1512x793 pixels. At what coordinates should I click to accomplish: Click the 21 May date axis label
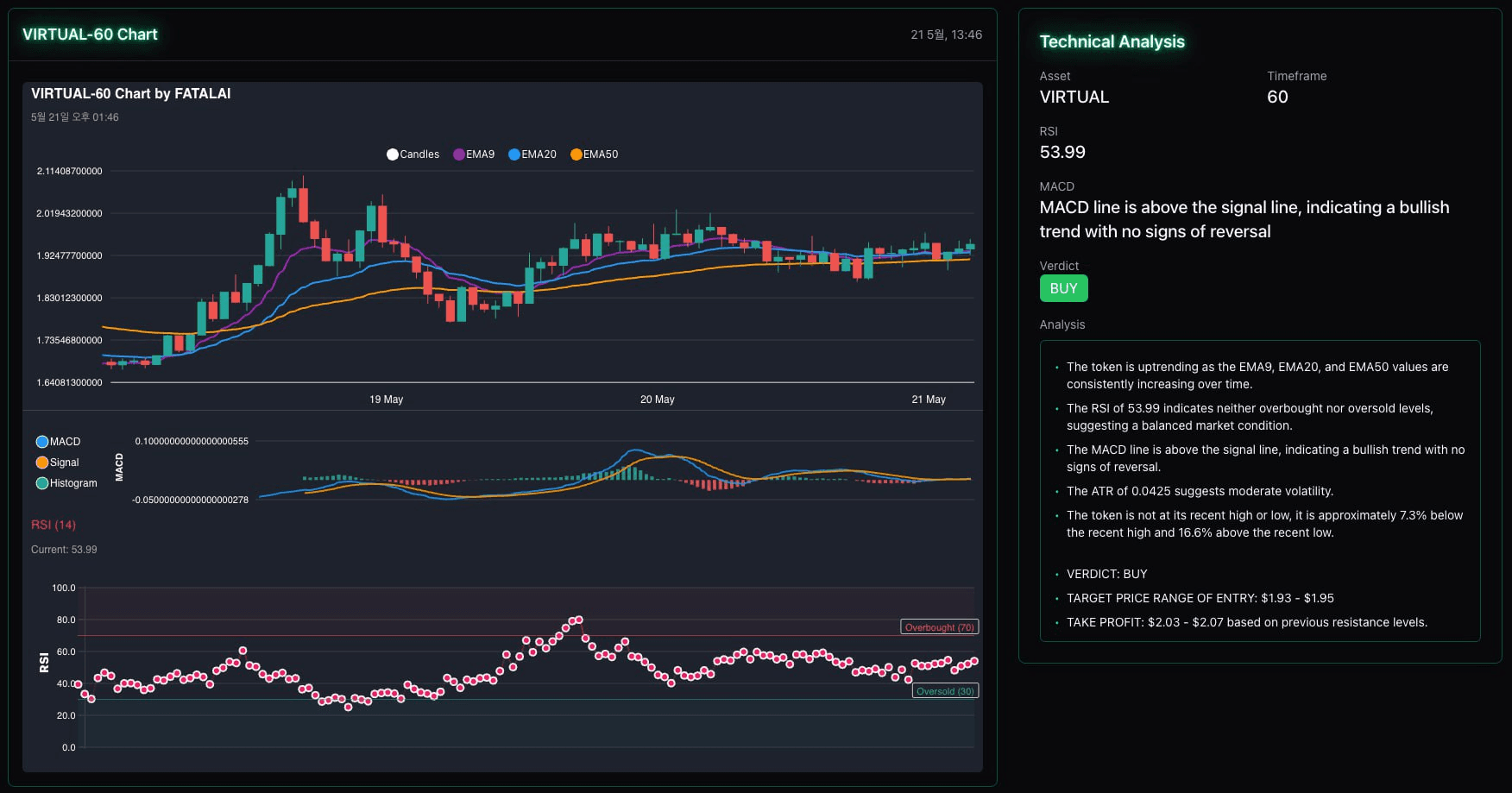pyautogui.click(x=928, y=400)
